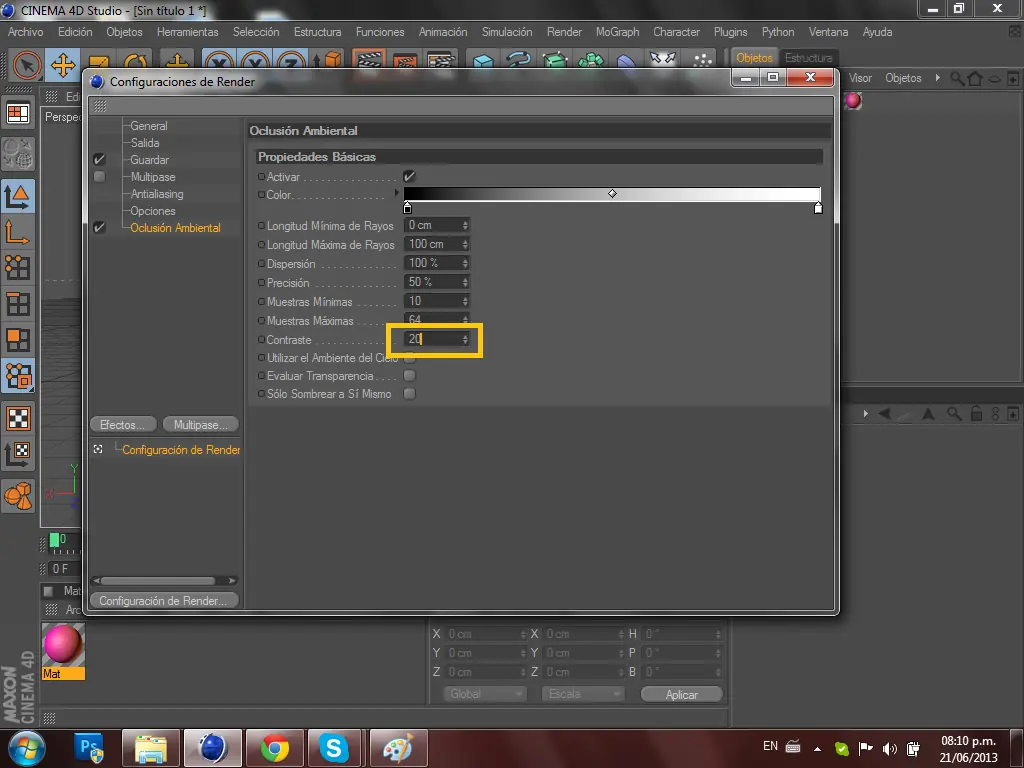Switch to Model mode in left sidebar
The width and height of the screenshot is (1024, 768).
pyautogui.click(x=18, y=195)
